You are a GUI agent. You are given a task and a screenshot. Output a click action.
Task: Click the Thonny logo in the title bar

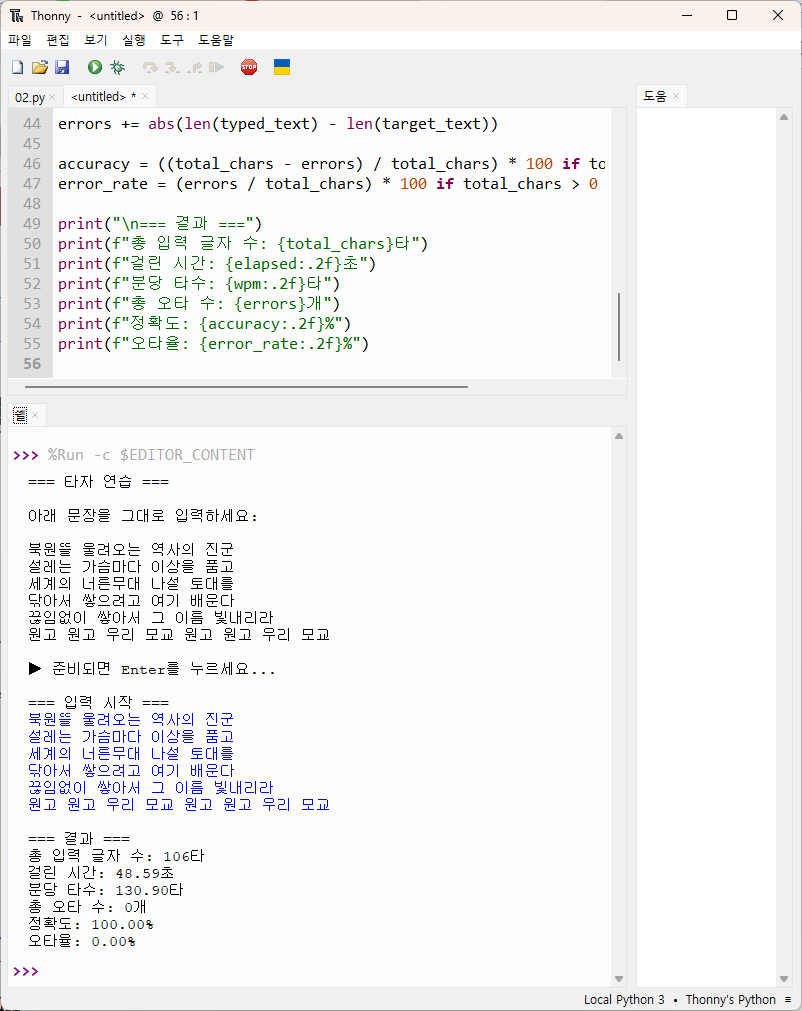point(16,15)
